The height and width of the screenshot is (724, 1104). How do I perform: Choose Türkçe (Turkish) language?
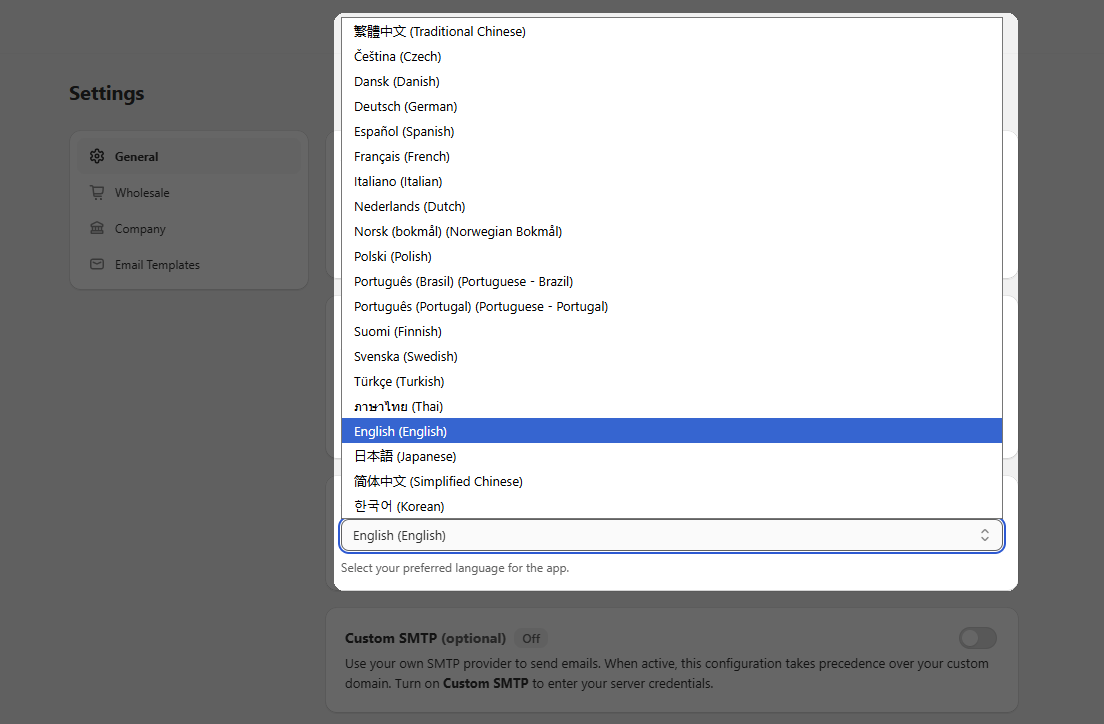[x=672, y=382]
